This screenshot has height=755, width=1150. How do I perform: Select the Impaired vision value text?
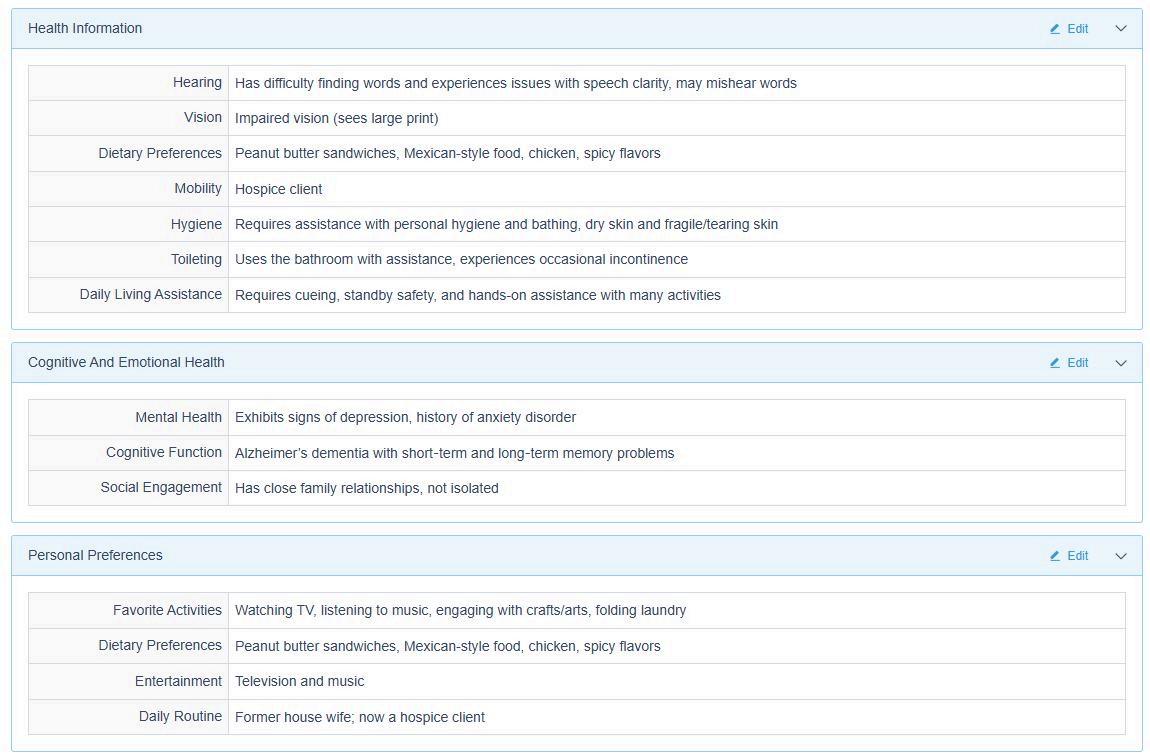[x=336, y=118]
